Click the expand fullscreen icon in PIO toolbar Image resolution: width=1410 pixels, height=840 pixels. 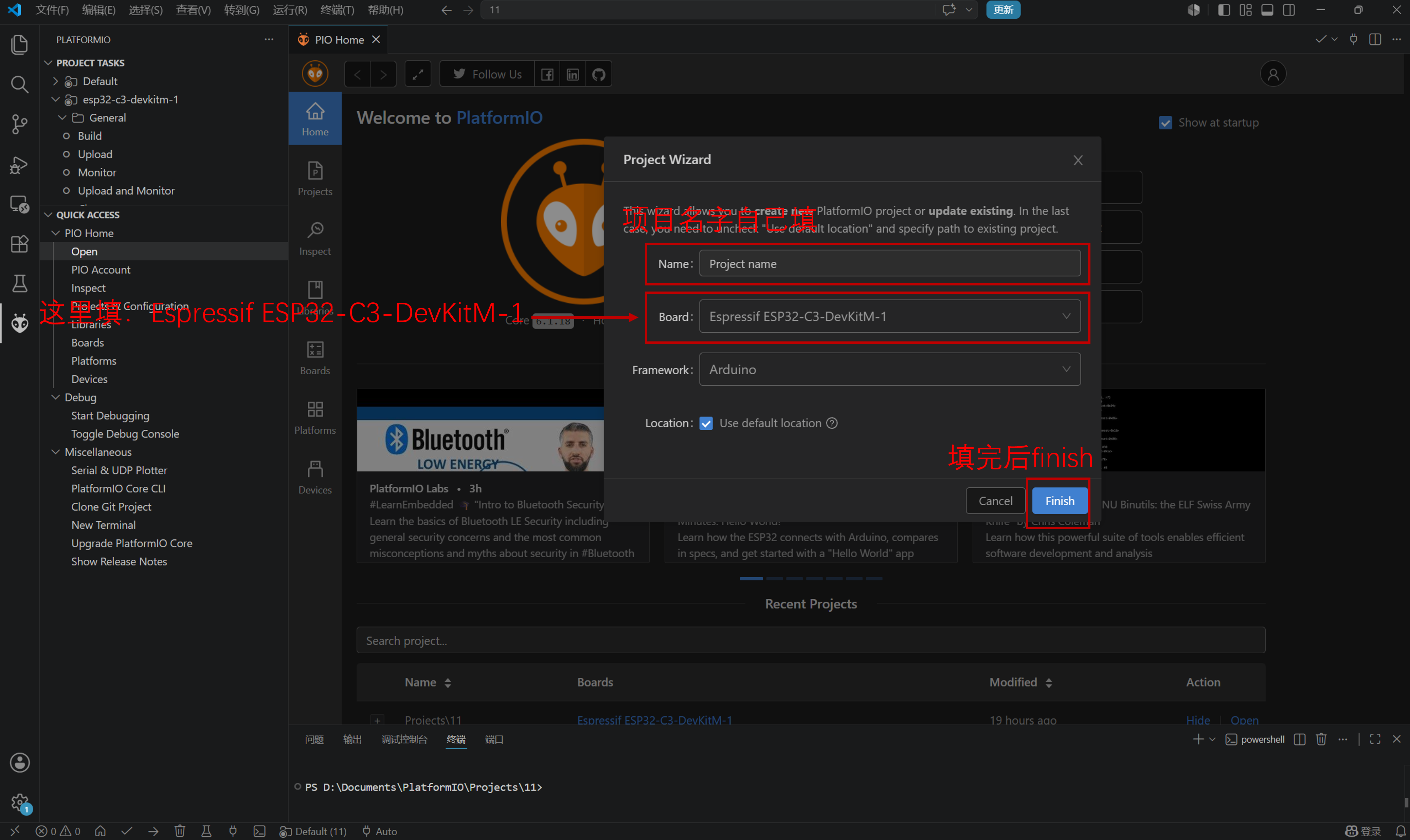(x=418, y=74)
